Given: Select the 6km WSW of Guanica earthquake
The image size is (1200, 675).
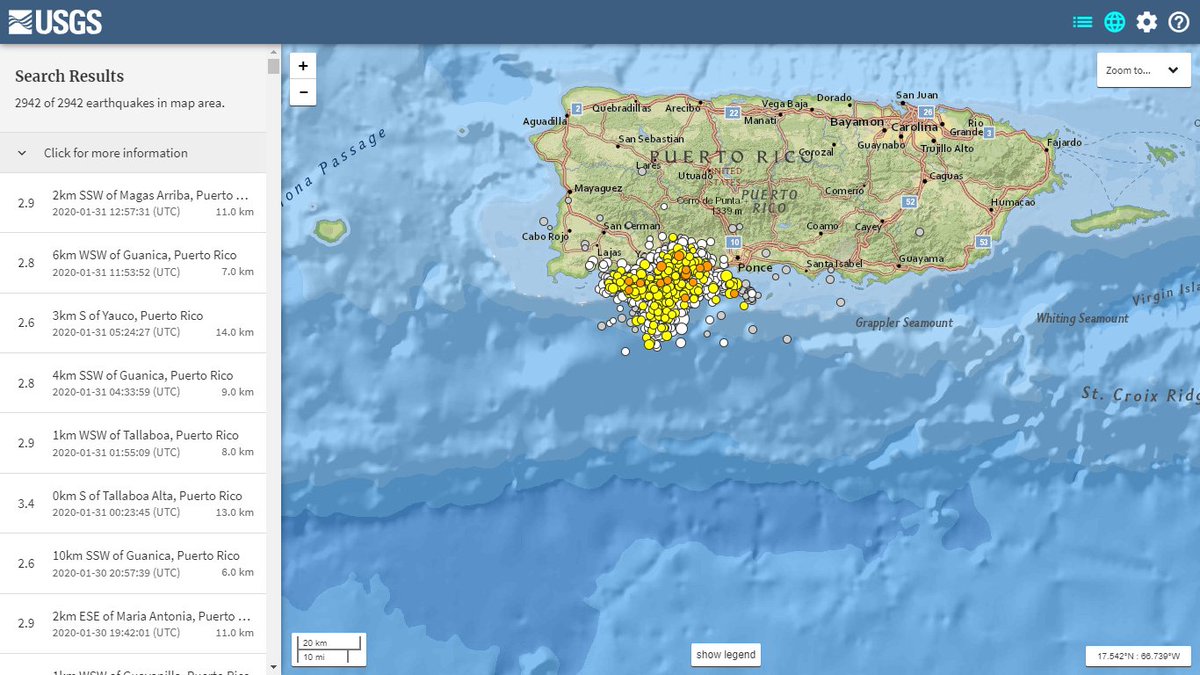Looking at the screenshot, I should (x=133, y=263).
